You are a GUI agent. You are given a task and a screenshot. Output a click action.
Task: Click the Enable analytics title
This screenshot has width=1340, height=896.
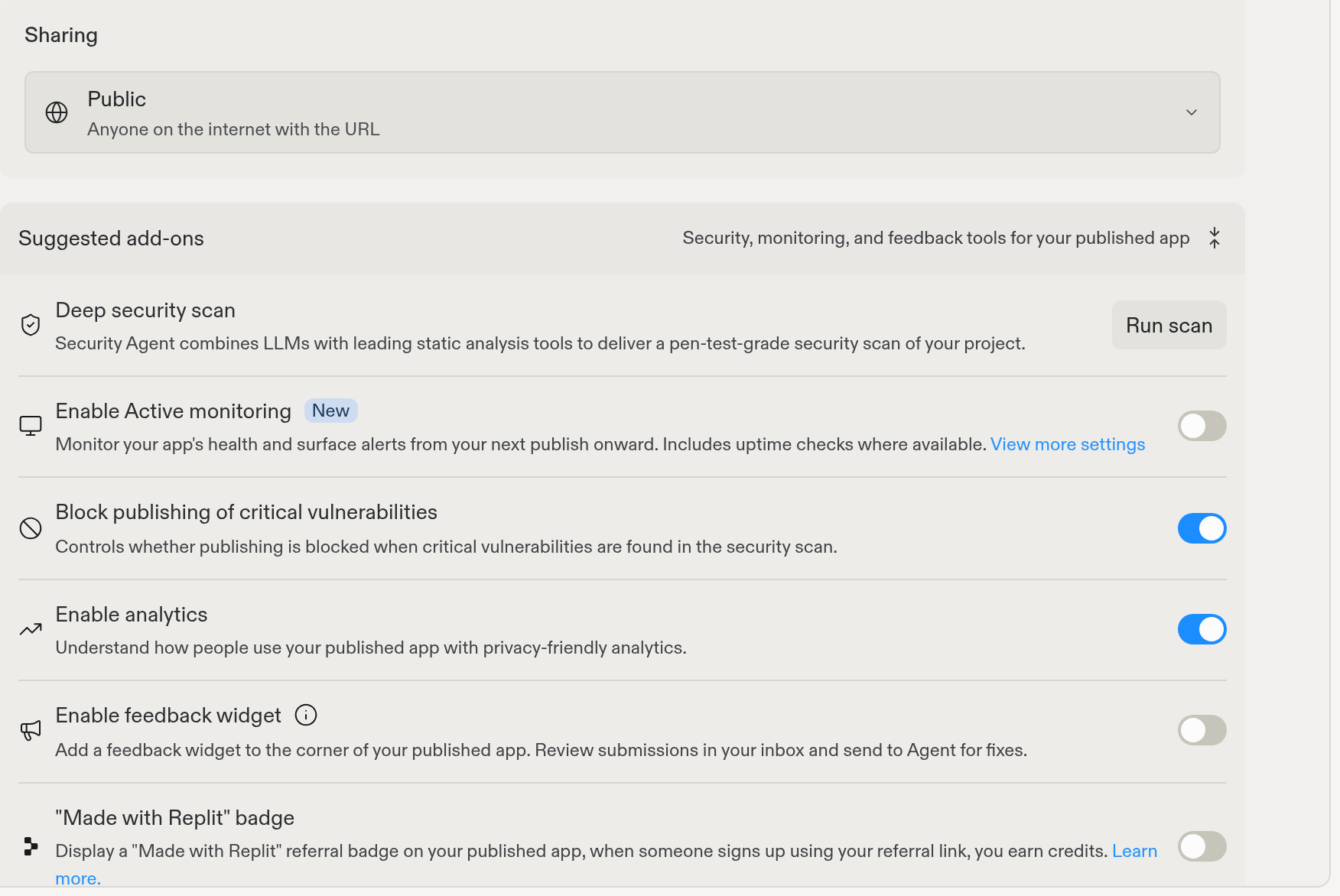(x=132, y=615)
